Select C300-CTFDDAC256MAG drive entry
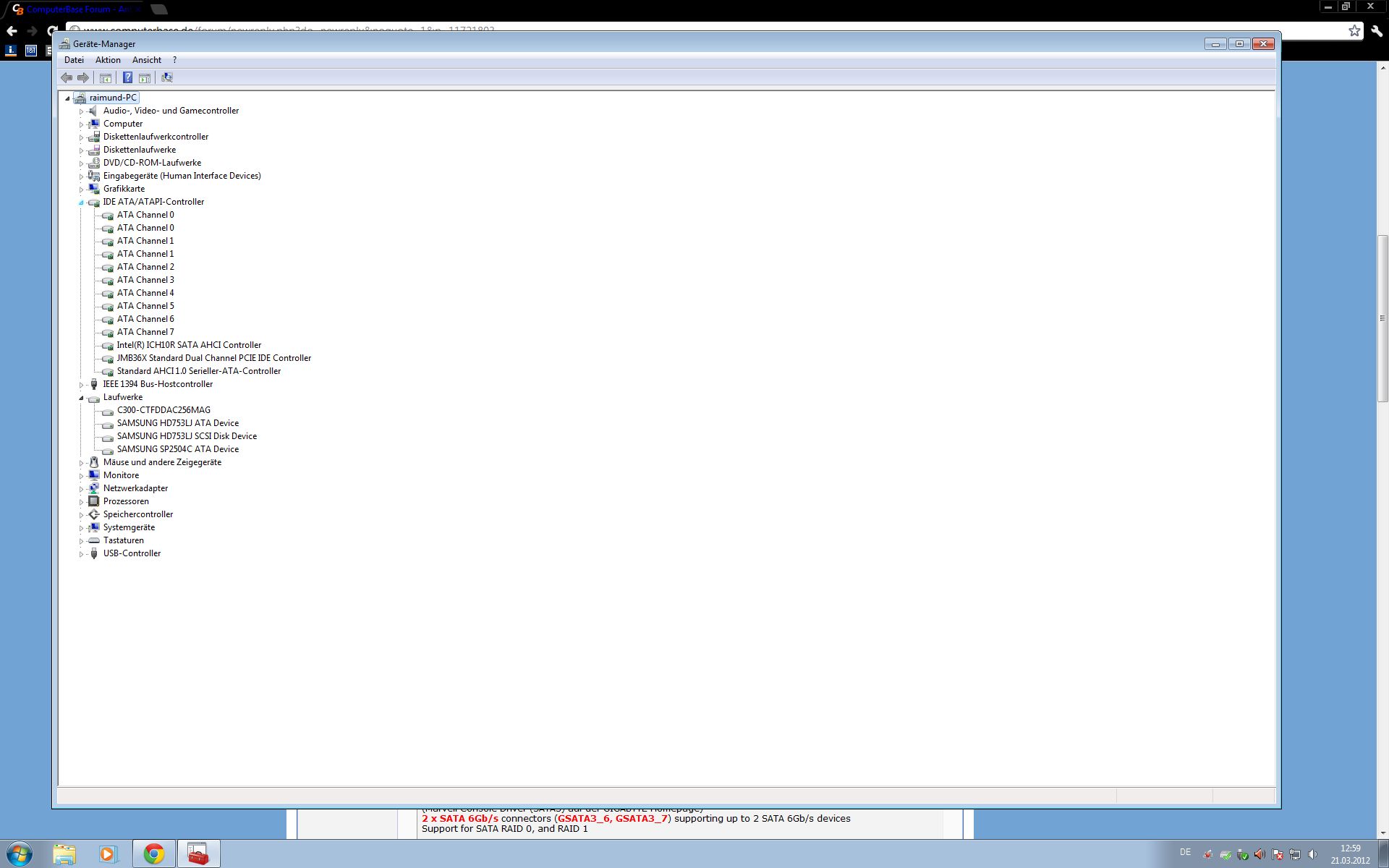1389x868 pixels. tap(163, 410)
